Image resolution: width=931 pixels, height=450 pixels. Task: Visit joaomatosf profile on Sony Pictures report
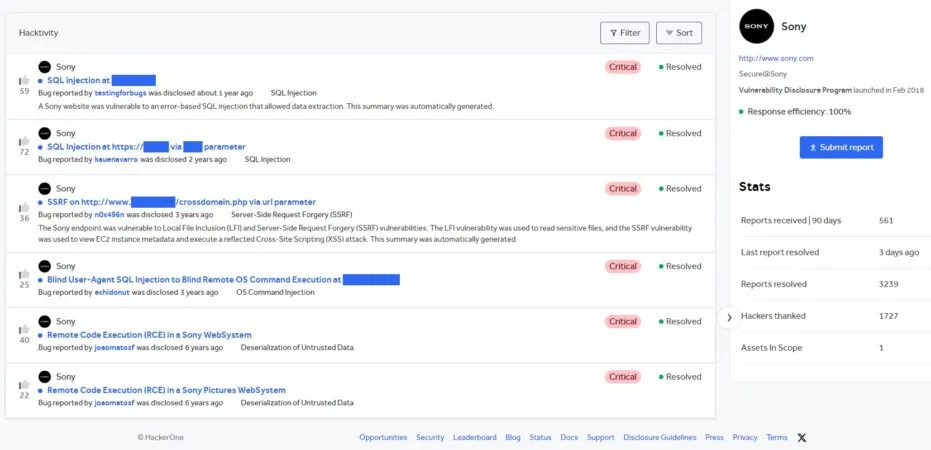click(115, 403)
